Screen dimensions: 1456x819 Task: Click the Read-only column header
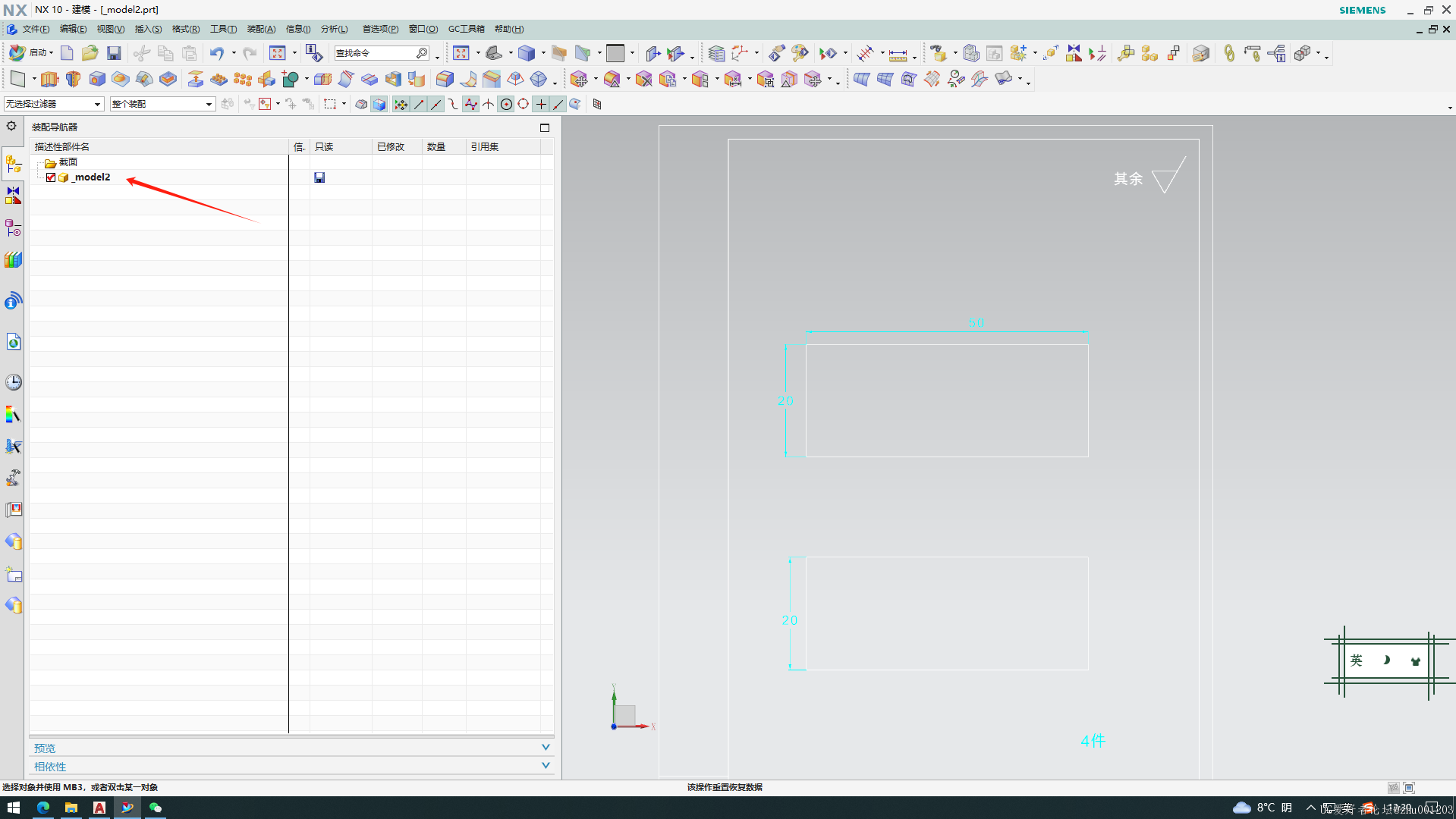click(x=341, y=146)
